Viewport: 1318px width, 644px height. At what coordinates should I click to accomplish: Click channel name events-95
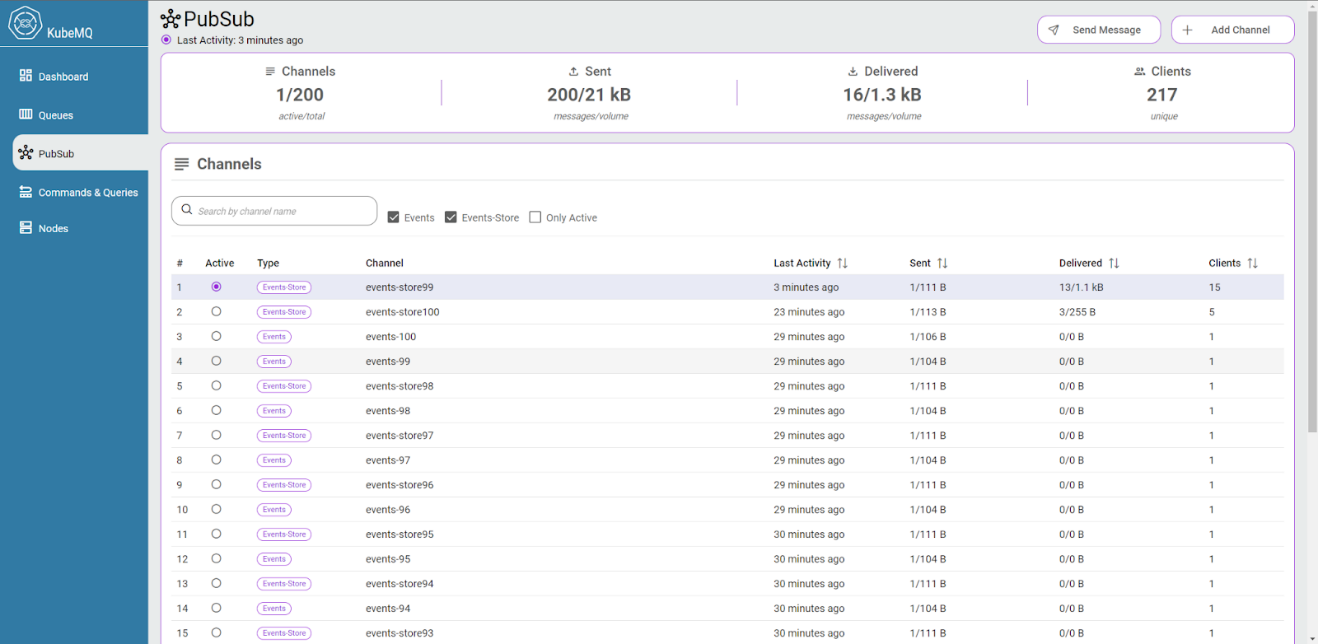[388, 559]
